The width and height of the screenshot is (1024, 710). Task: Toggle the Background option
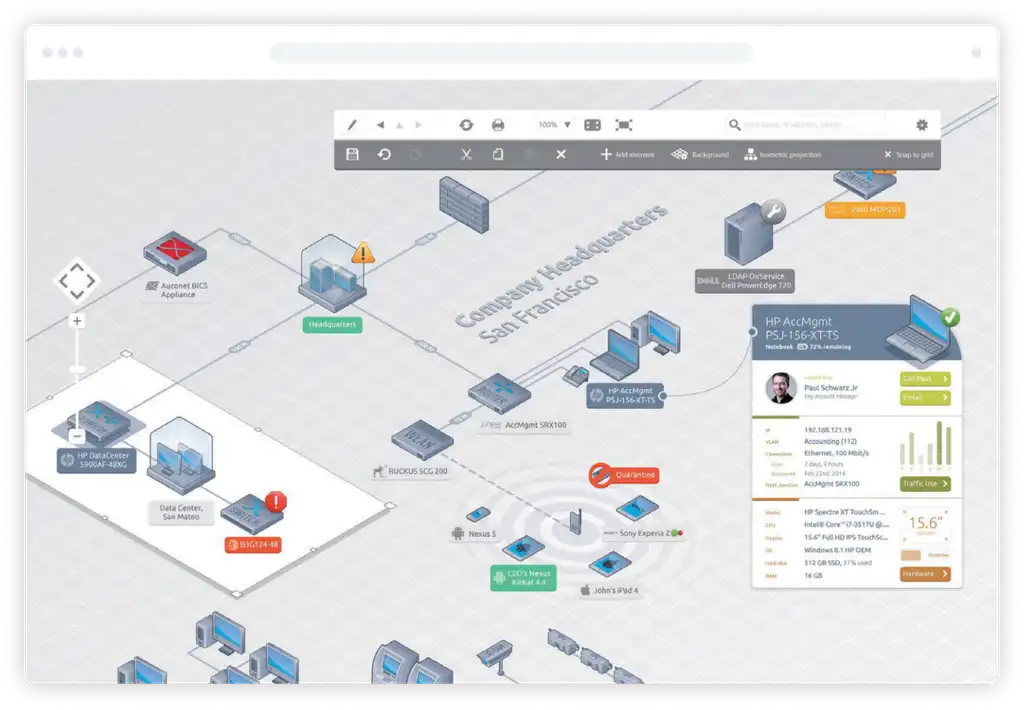coord(700,155)
